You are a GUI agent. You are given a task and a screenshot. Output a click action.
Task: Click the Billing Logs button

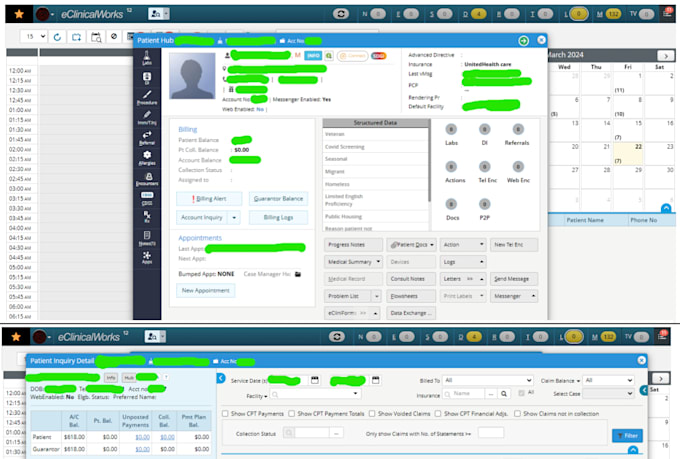click(278, 217)
